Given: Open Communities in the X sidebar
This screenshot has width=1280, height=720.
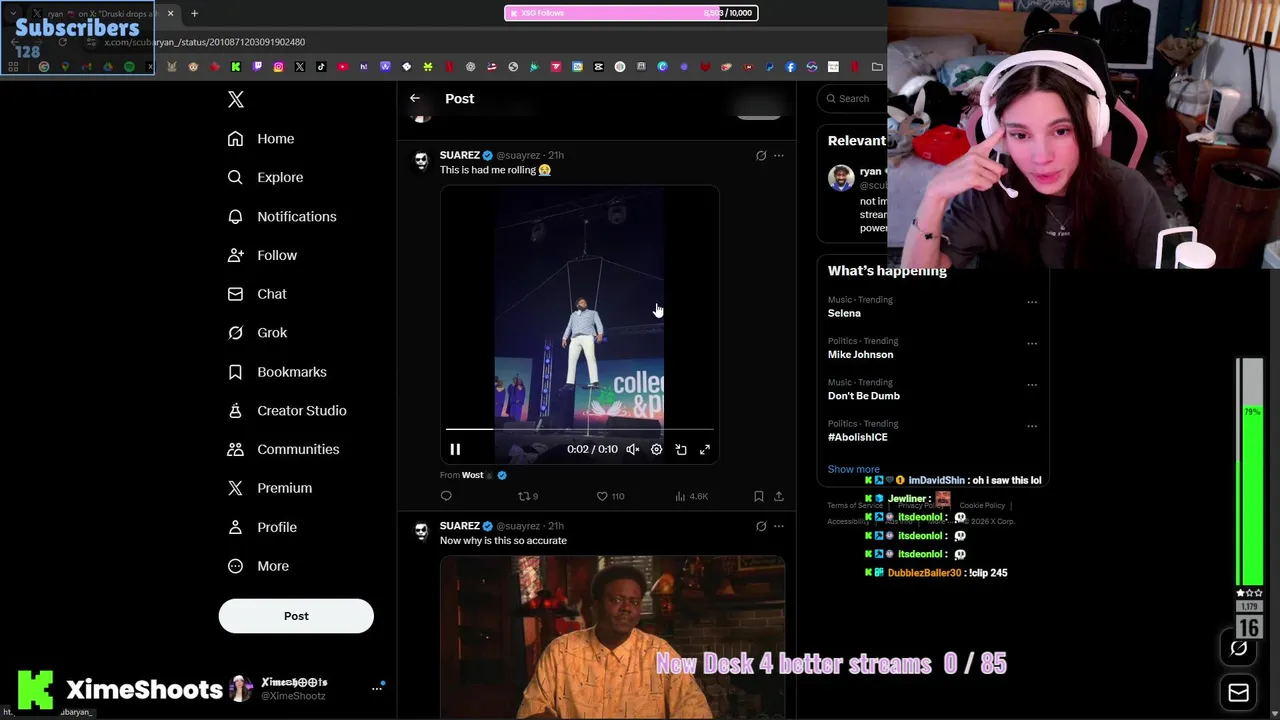Looking at the screenshot, I should (283, 449).
